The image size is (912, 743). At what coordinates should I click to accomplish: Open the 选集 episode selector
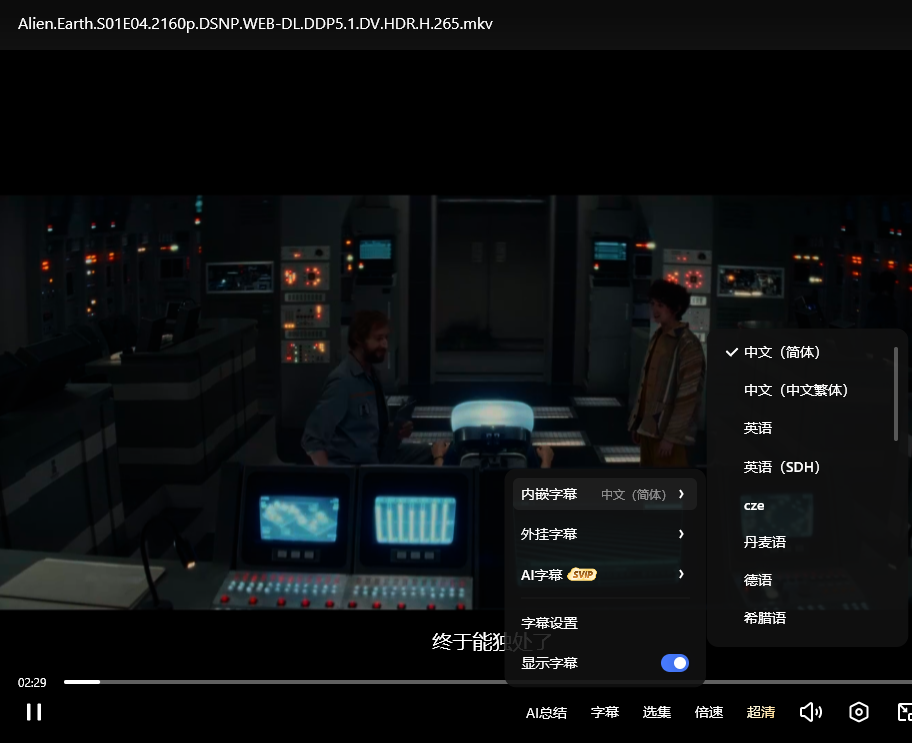657,712
